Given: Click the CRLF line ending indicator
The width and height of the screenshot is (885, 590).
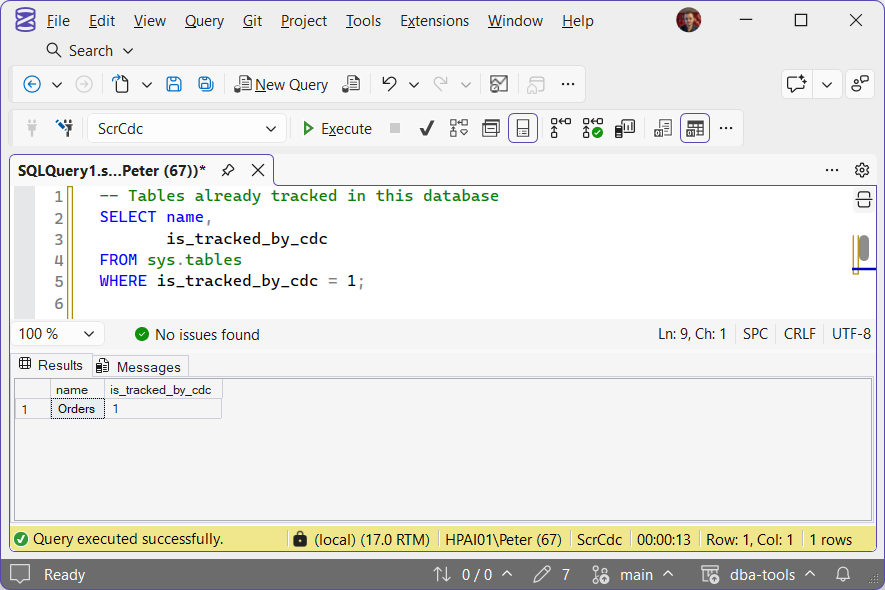Looking at the screenshot, I should pos(799,334).
